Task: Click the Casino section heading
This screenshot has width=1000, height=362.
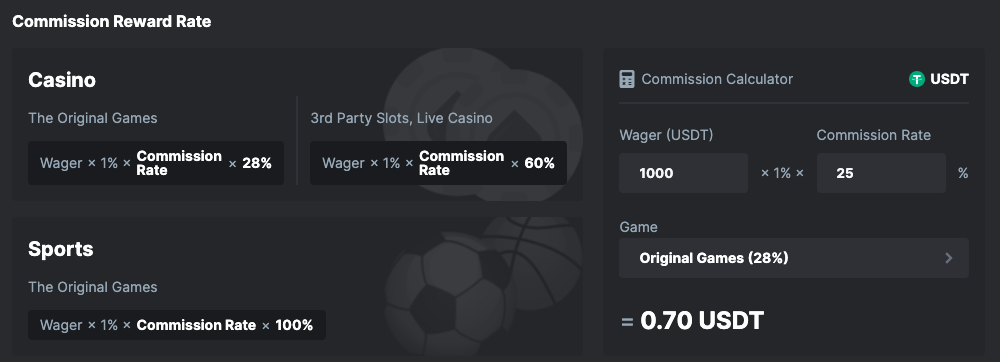Action: [x=62, y=80]
